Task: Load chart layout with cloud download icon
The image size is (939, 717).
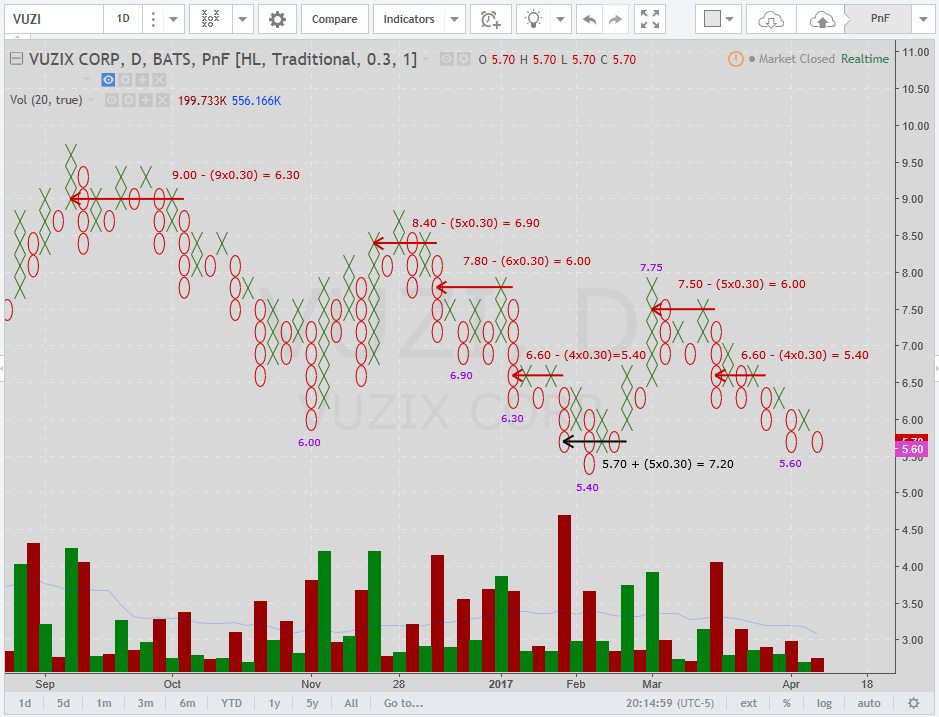Action: tap(771, 20)
